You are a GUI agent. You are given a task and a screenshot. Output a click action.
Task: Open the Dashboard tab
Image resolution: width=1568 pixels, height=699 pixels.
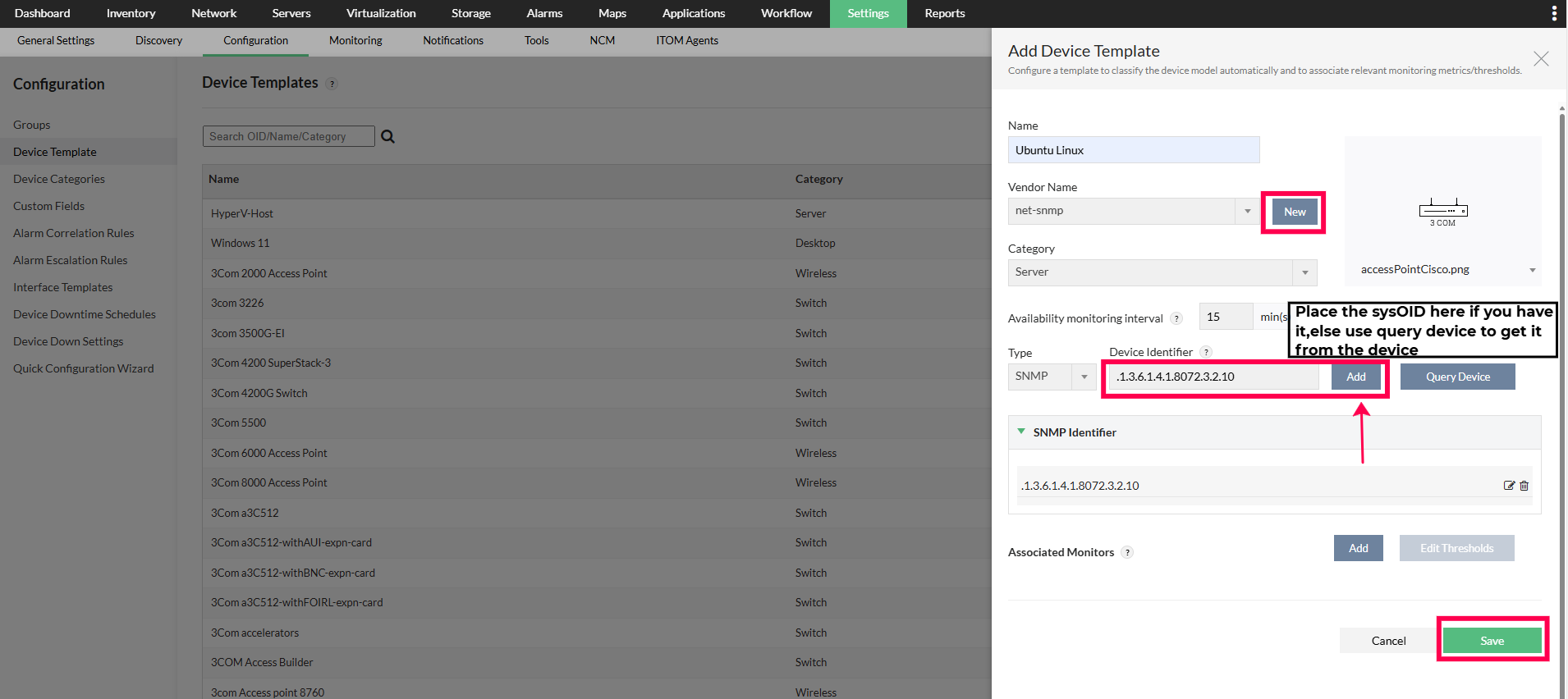pos(43,13)
